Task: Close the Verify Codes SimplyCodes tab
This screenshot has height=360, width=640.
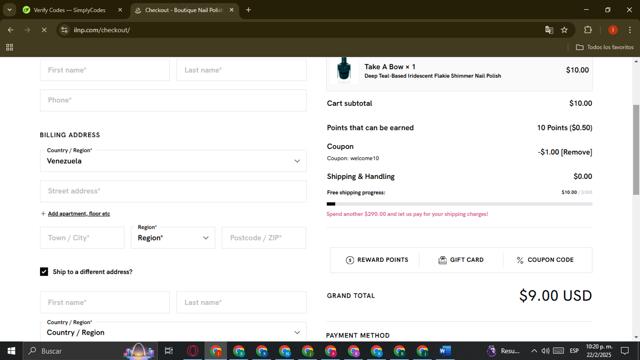Action: click(x=120, y=10)
